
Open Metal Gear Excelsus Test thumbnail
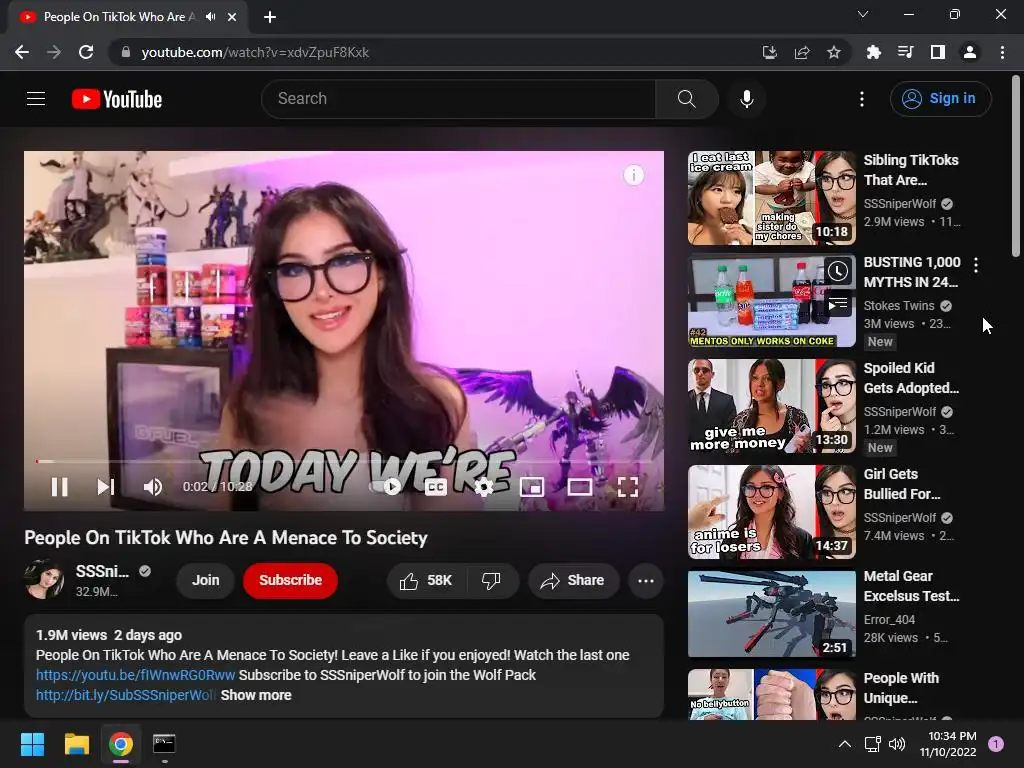(771, 614)
